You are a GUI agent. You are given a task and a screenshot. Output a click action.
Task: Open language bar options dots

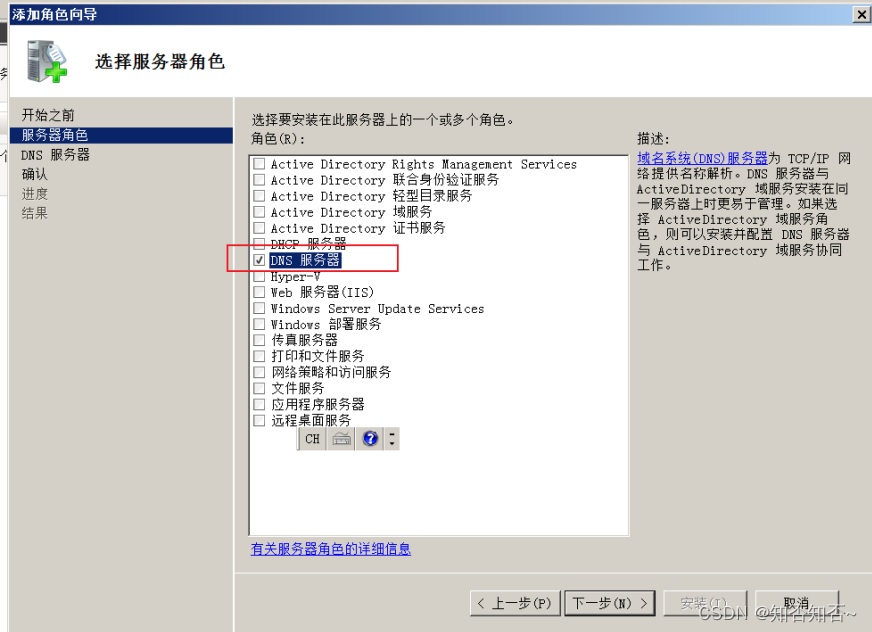[x=392, y=439]
